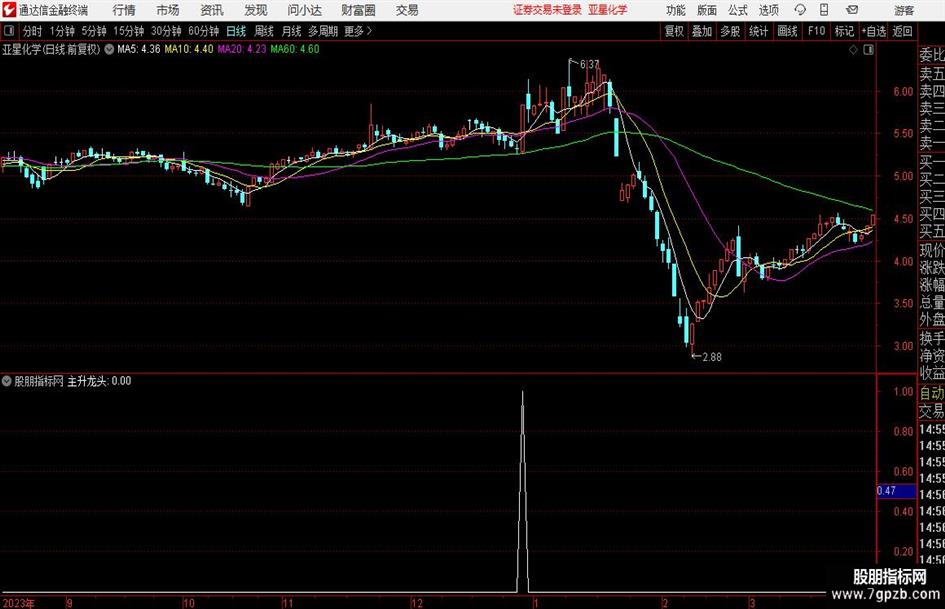
Task: Open the 资讯 menu
Action: click(x=212, y=10)
